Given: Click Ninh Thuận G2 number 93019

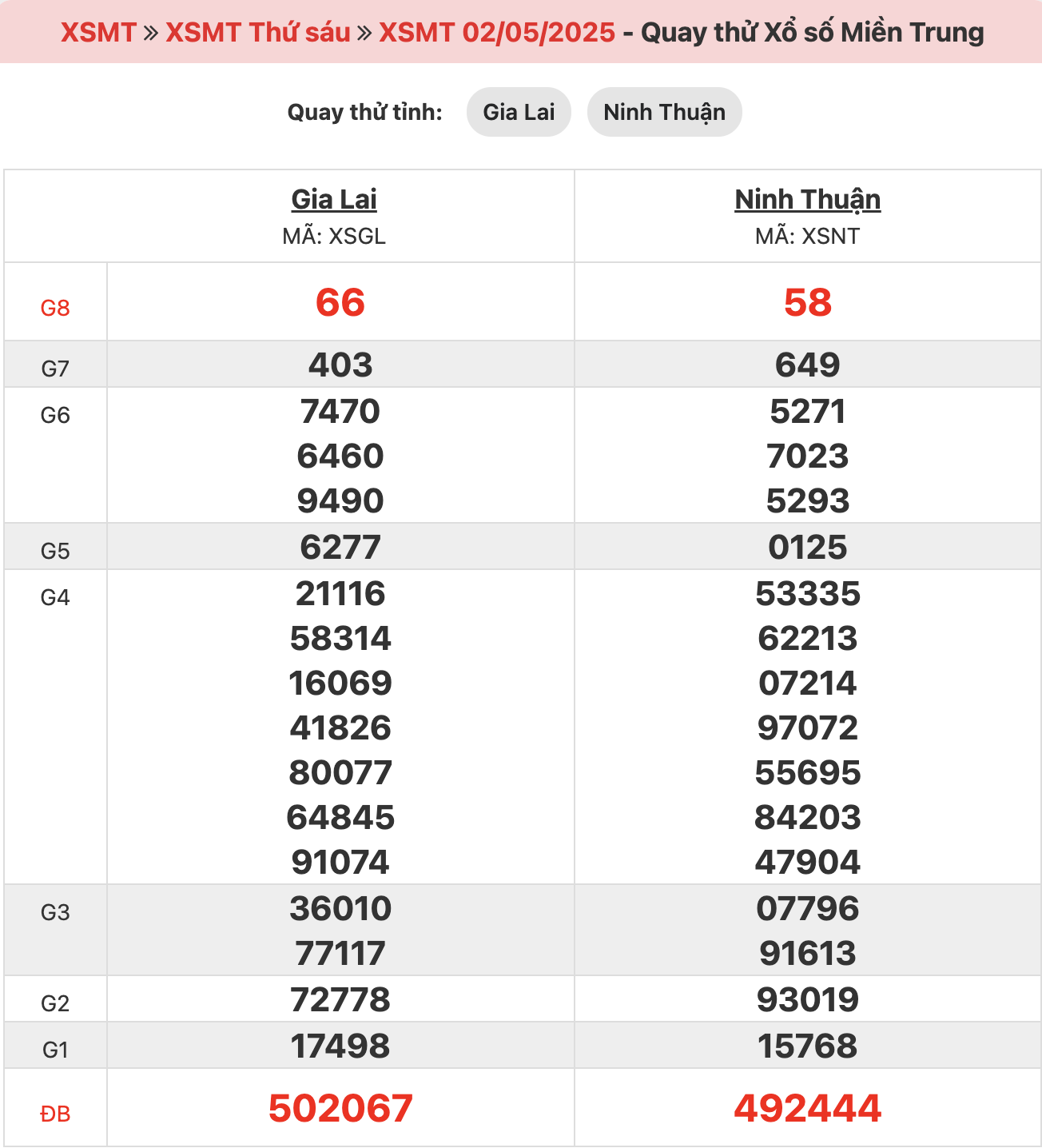Looking at the screenshot, I should pos(807,1000).
